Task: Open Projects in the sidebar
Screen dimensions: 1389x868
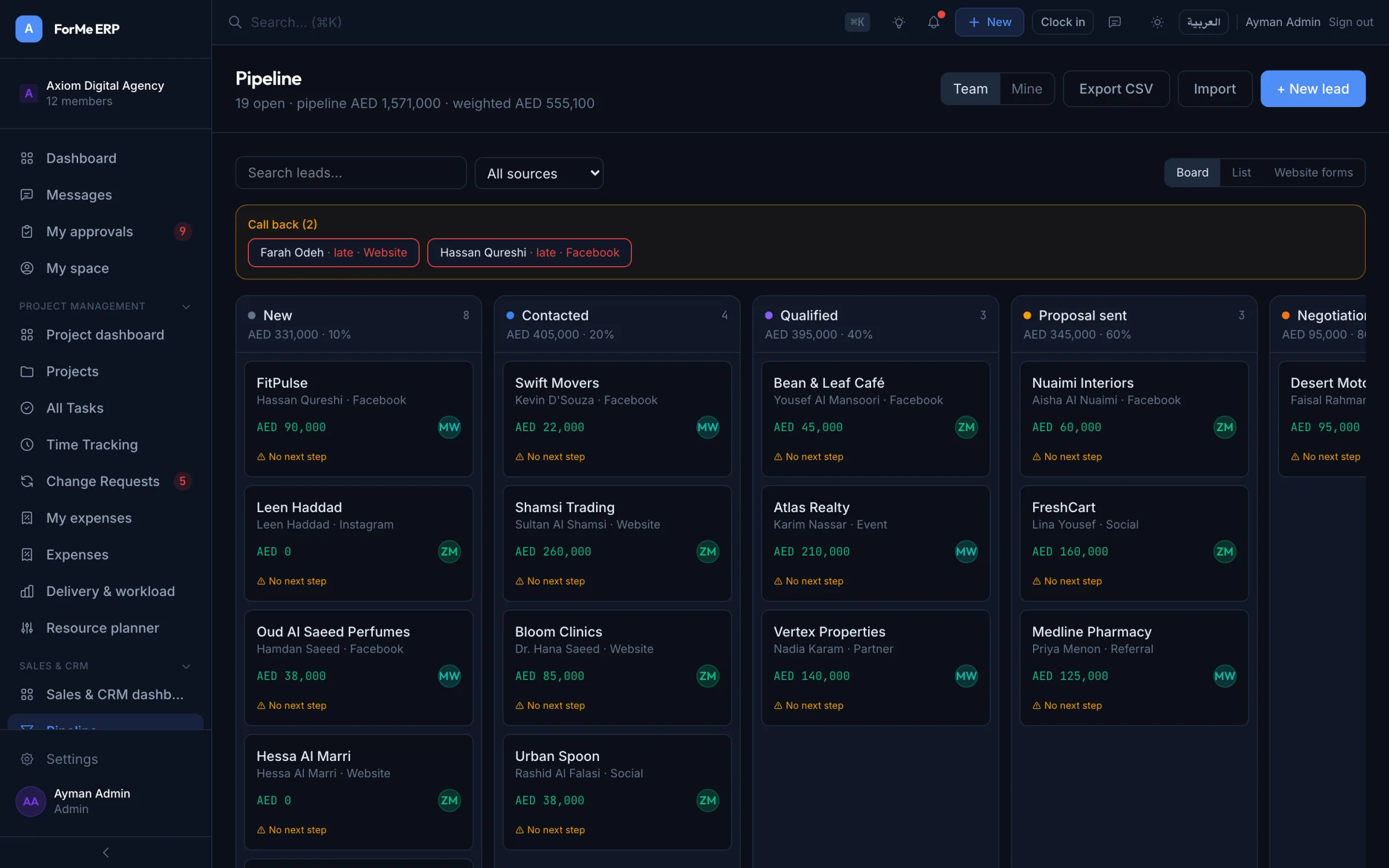Action: (x=105, y=371)
